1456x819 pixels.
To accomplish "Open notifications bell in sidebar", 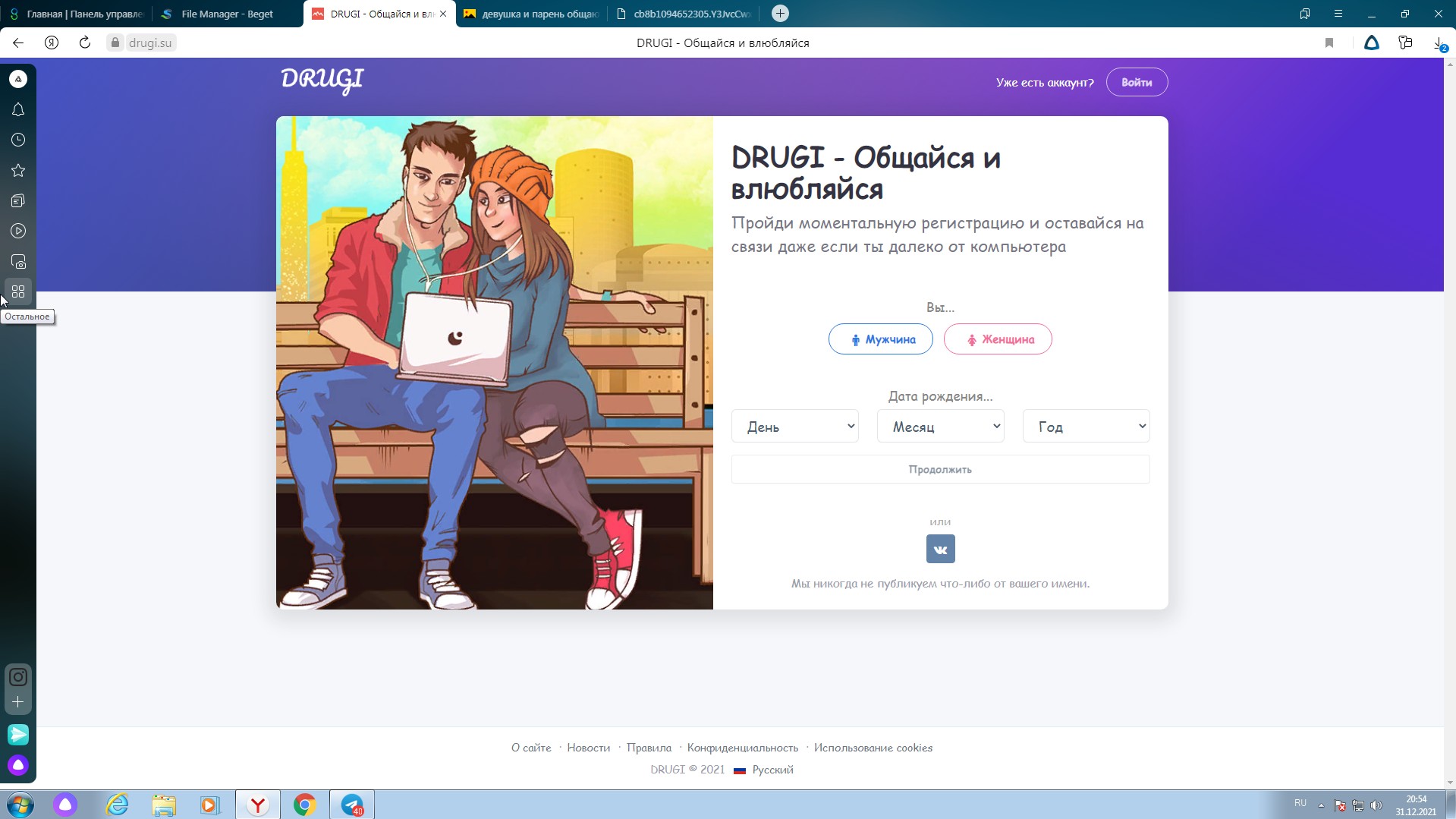I will pos(18,110).
